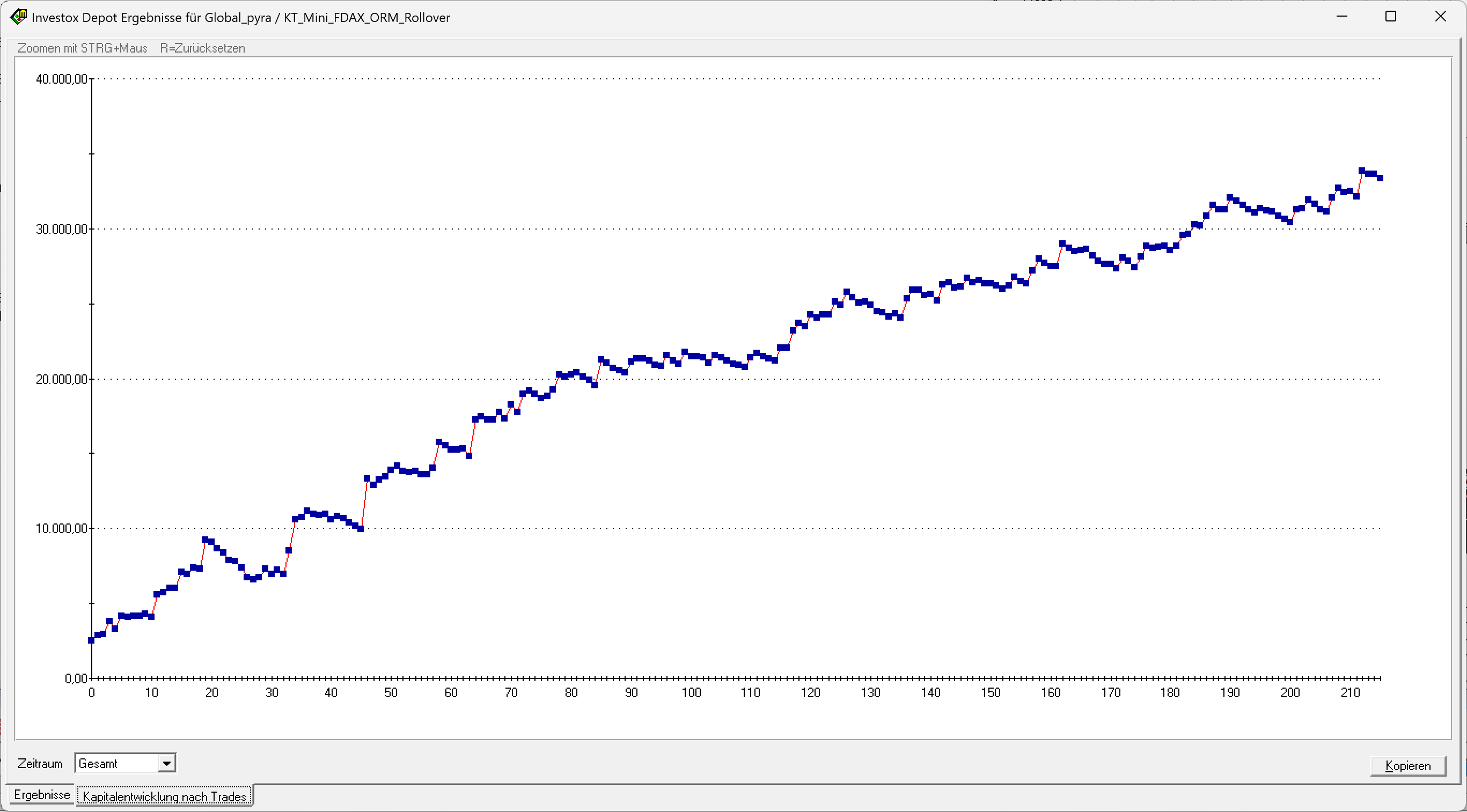Click the 'Zoomen mit STRG+Maus' hint text
The height and width of the screenshot is (812, 1467).
pyautogui.click(x=83, y=48)
